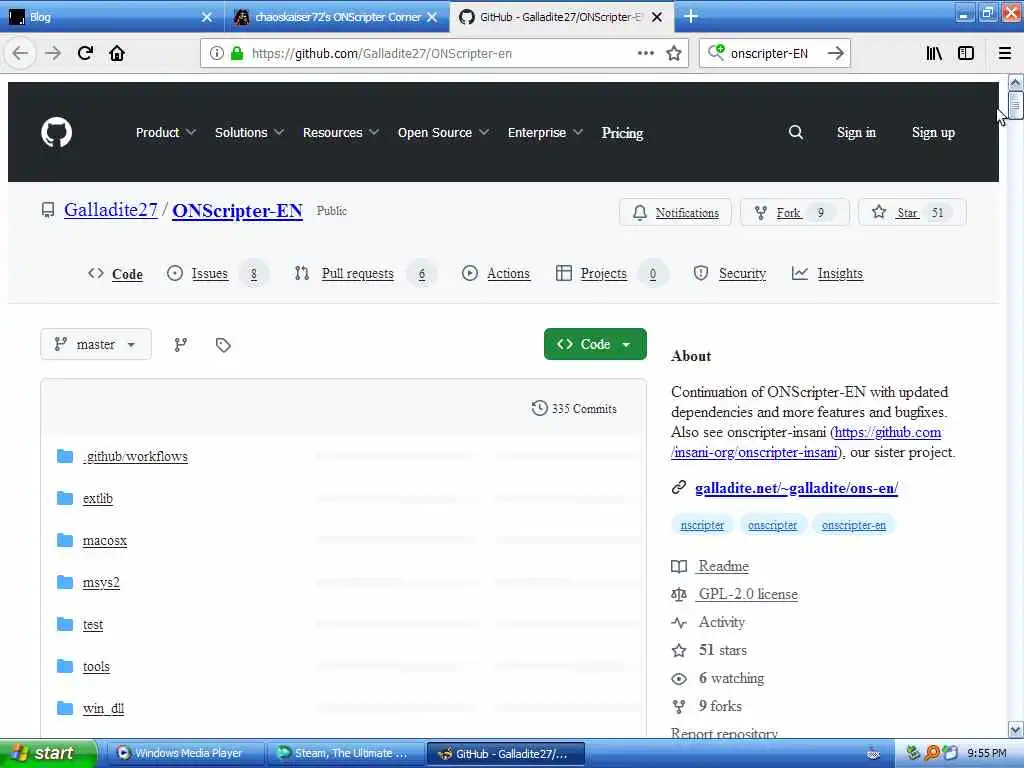Click the link icon beside galladite.net URL
The width and height of the screenshot is (1024, 768).
click(x=679, y=487)
